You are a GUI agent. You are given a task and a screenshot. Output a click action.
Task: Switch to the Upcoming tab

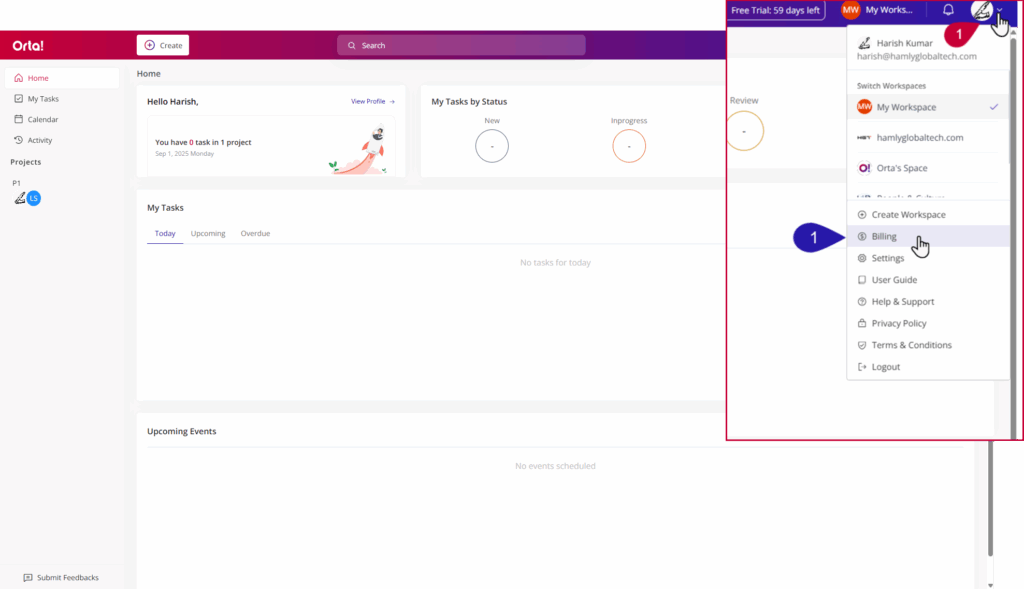click(x=208, y=233)
